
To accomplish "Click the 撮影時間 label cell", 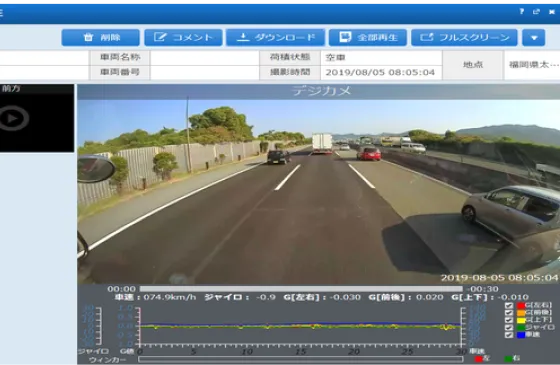I will [290, 72].
